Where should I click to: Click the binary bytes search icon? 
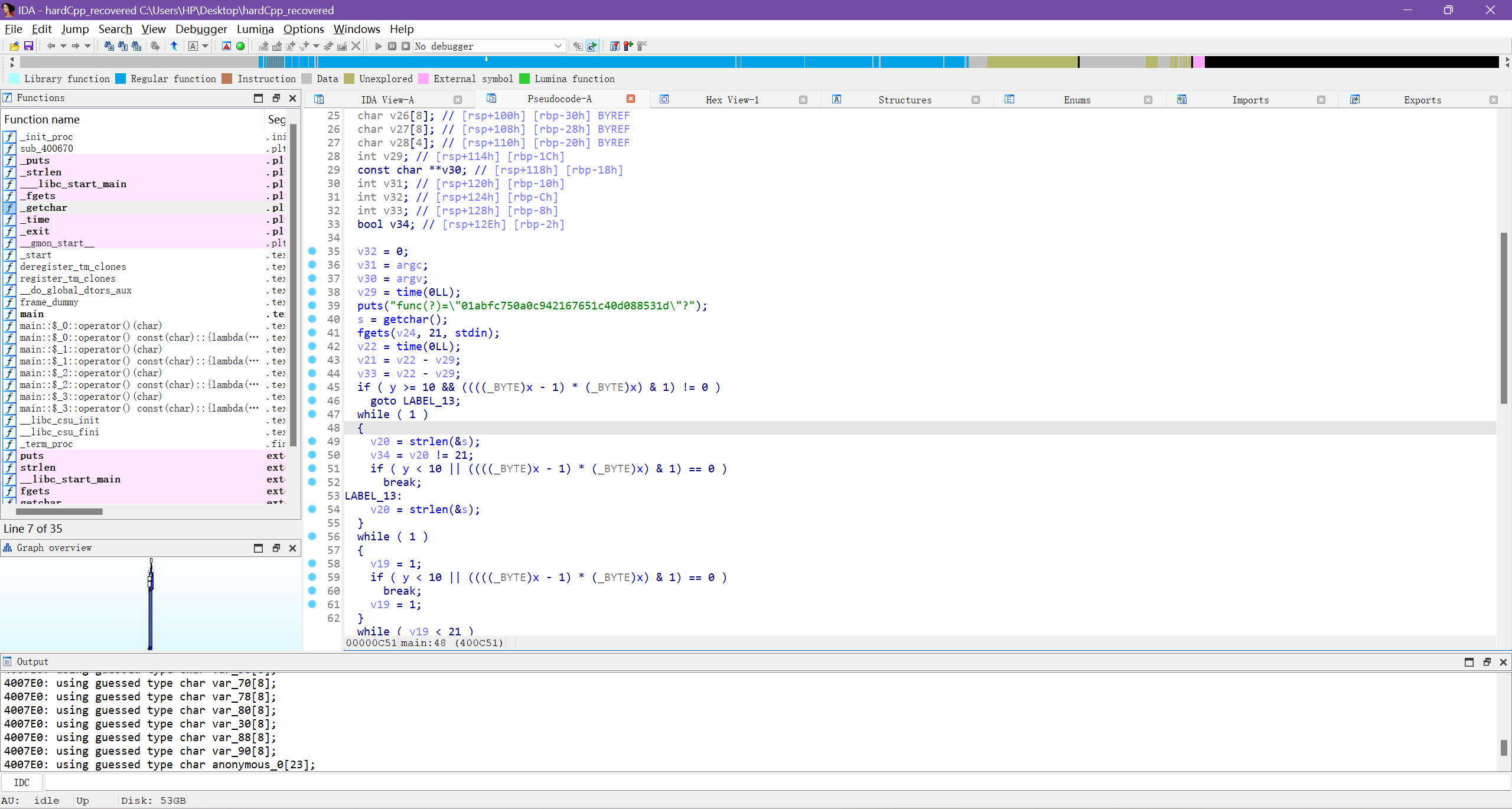tap(136, 46)
